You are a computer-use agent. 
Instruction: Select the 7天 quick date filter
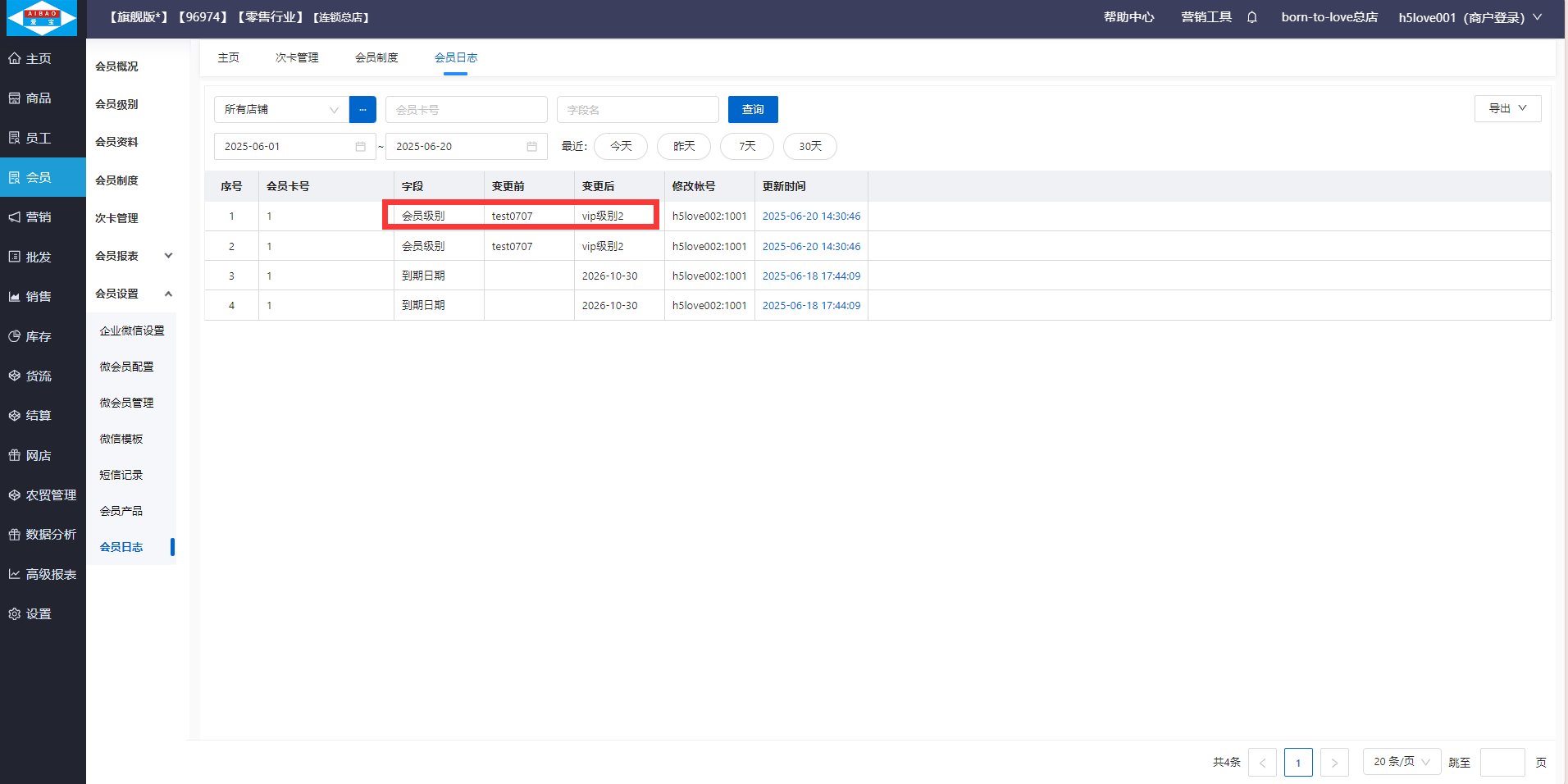tap(746, 147)
